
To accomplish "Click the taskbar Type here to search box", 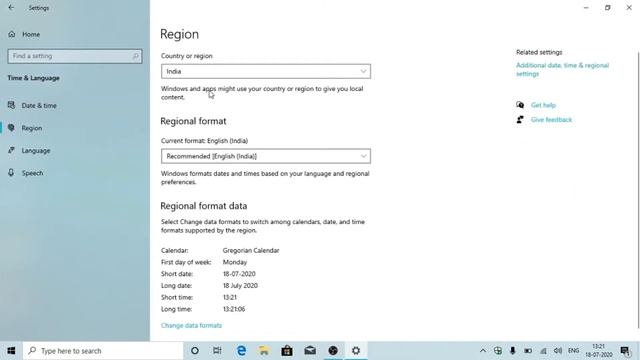I will (103, 351).
